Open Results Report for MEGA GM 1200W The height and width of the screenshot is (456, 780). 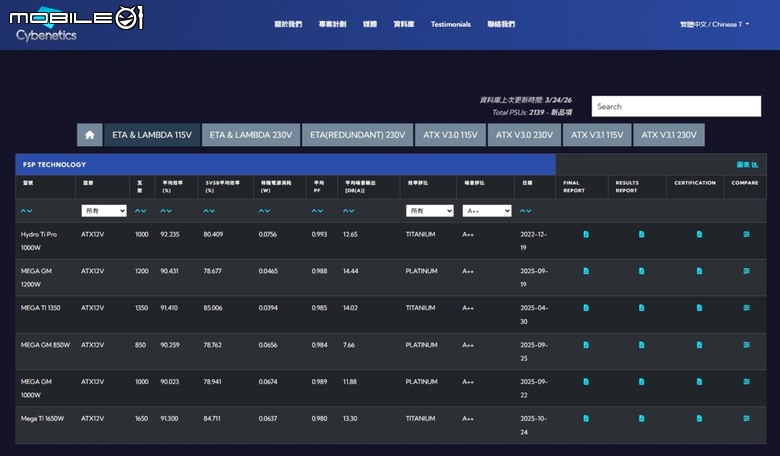click(x=641, y=271)
